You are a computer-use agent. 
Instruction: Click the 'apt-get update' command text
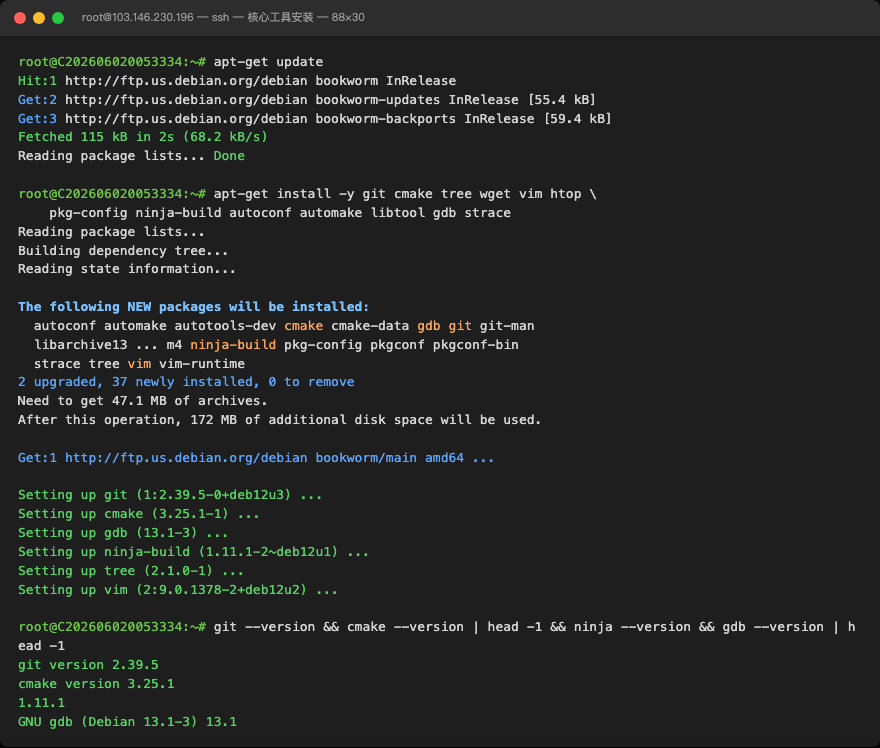[268, 62]
